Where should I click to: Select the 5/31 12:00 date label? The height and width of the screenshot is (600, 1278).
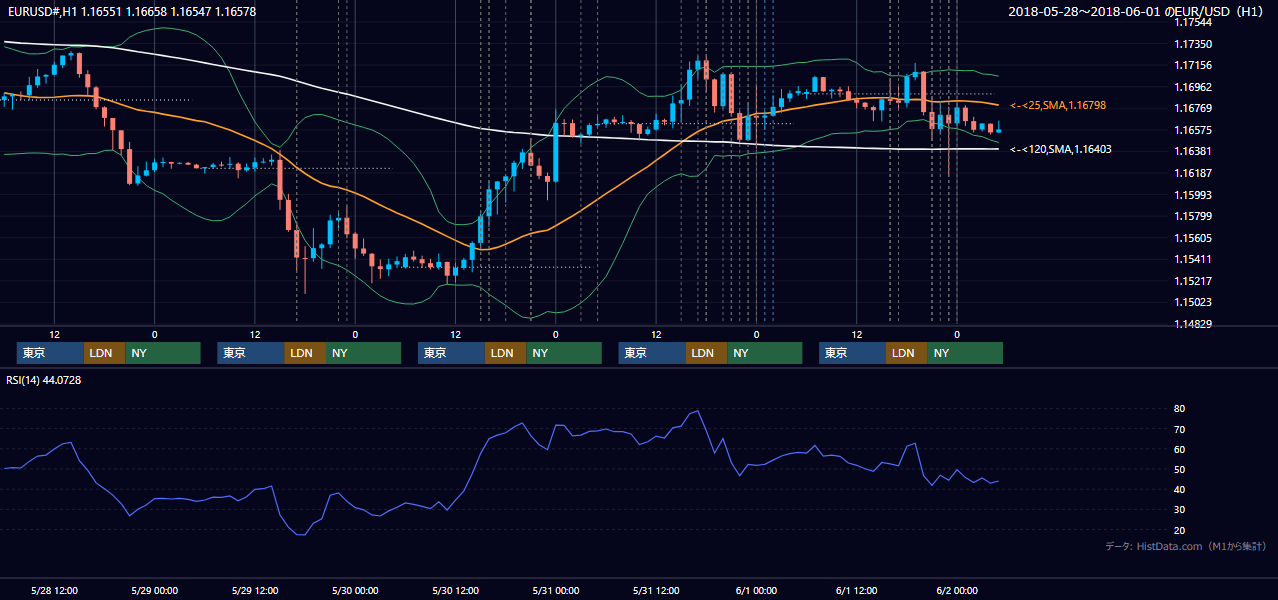click(x=656, y=590)
